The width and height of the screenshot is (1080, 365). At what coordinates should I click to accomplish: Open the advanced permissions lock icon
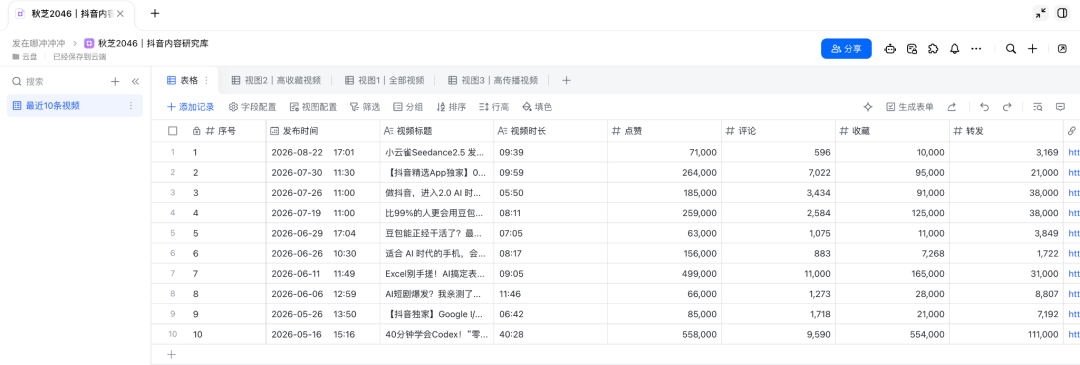click(x=911, y=49)
